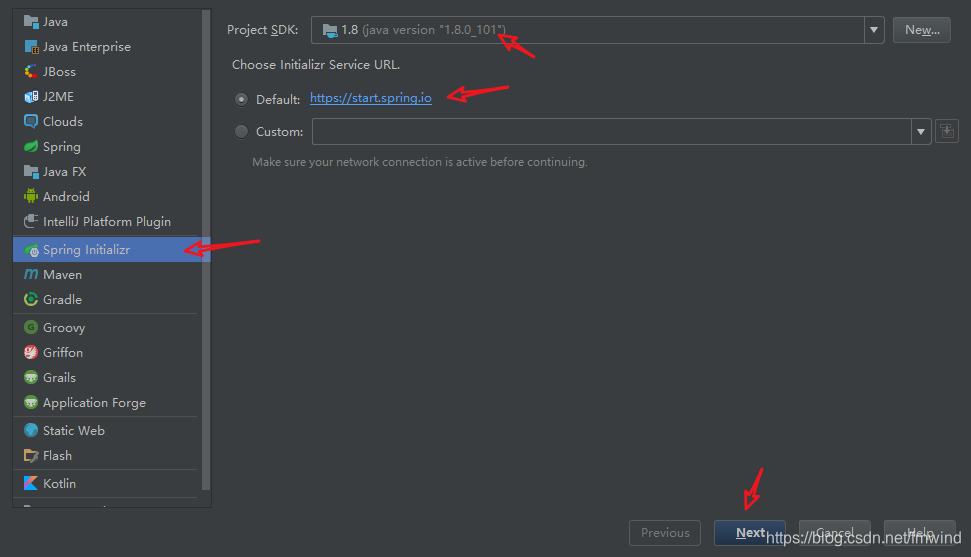971x557 pixels.
Task: Click the IntelliJ Platform Plugin icon
Action: (31, 221)
